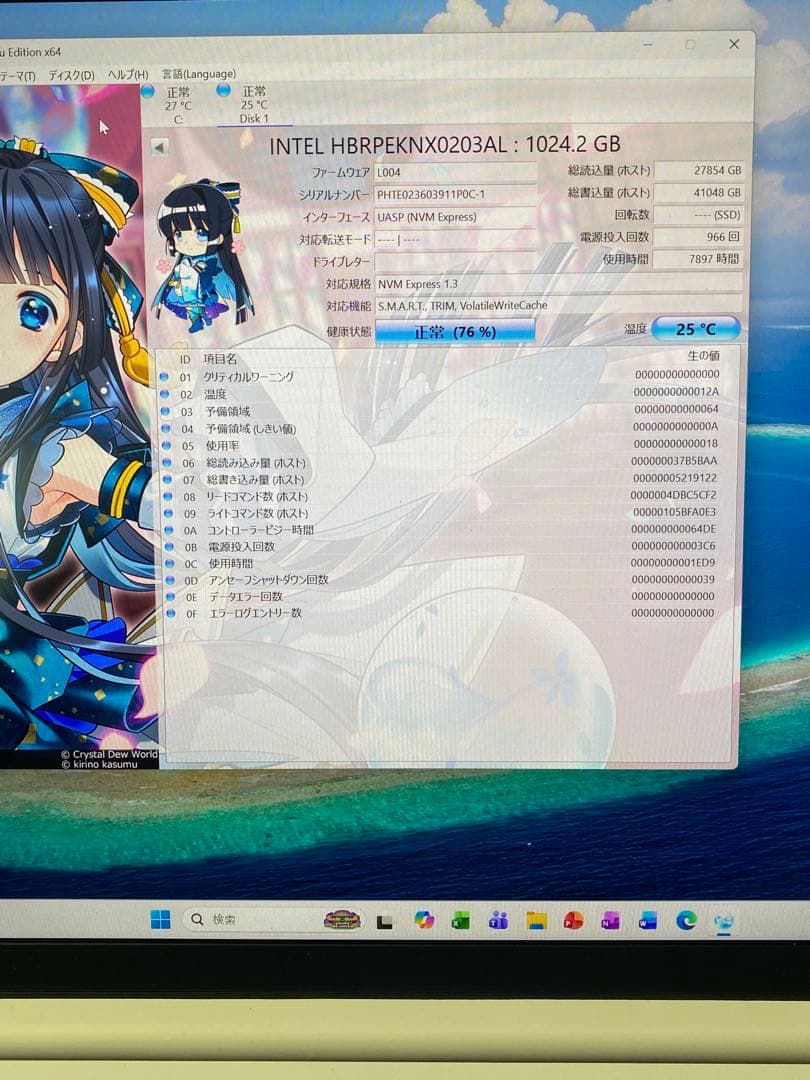Image resolution: width=810 pixels, height=1080 pixels.
Task: Open Word from the taskbar
Action: coord(647,920)
